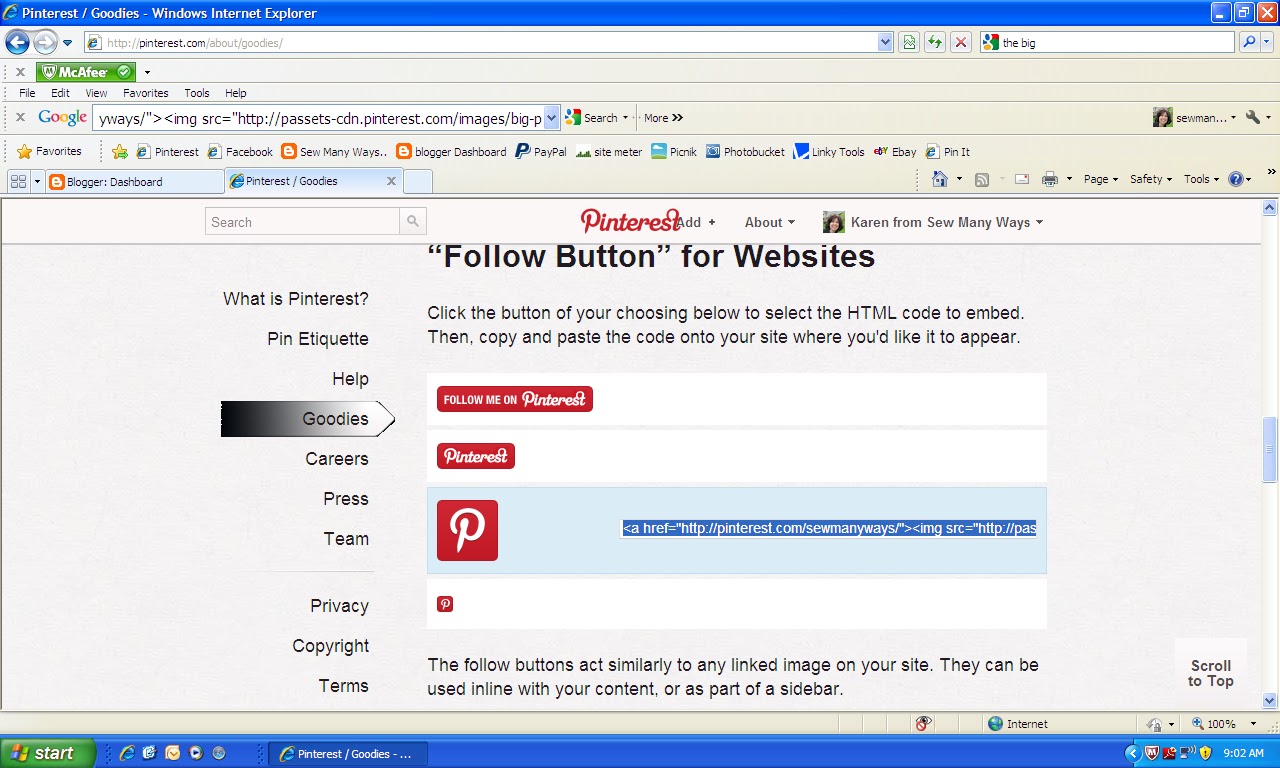This screenshot has height=768, width=1280.
Task: Open a new blank tab
Action: pos(418,181)
